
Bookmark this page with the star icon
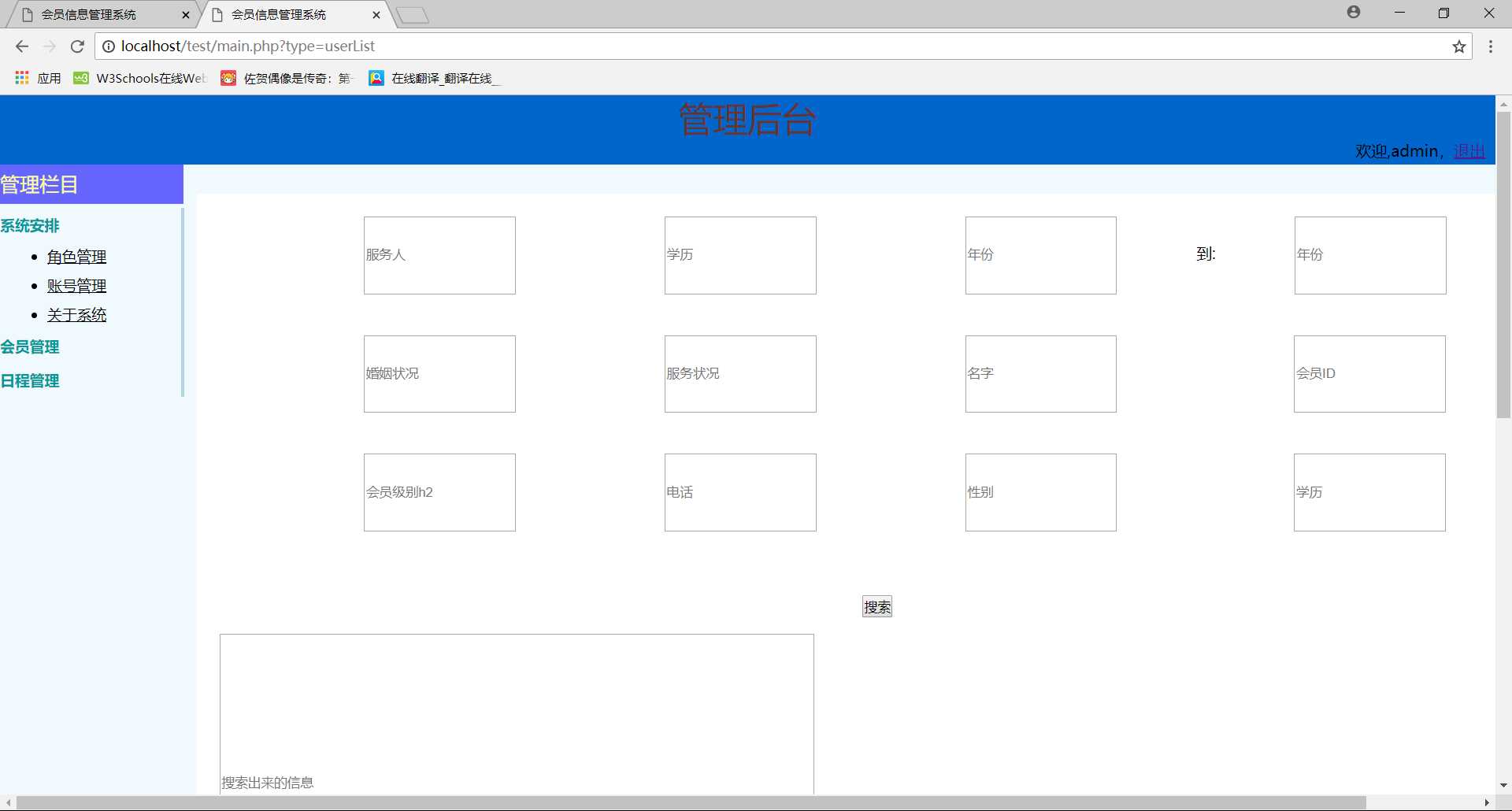coord(1459,46)
